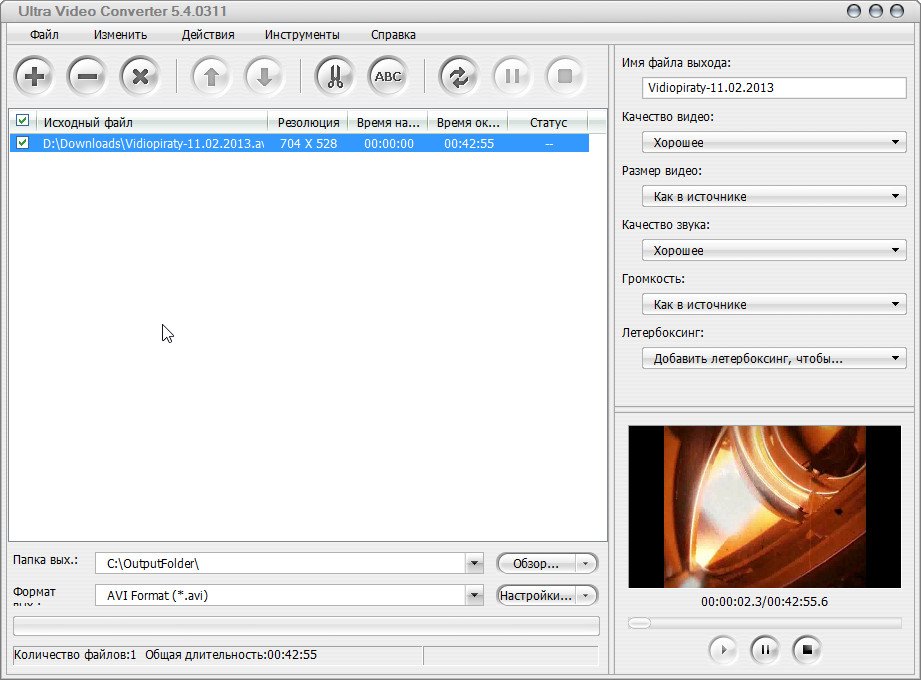
Task: Click the video preview thumbnail
Action: point(764,507)
